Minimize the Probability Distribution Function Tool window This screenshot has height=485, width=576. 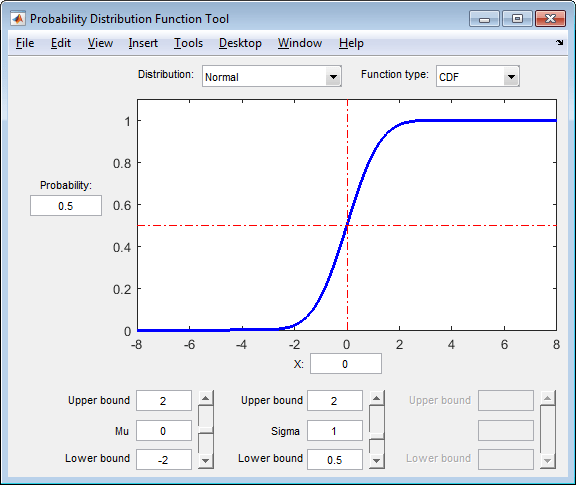(484, 19)
